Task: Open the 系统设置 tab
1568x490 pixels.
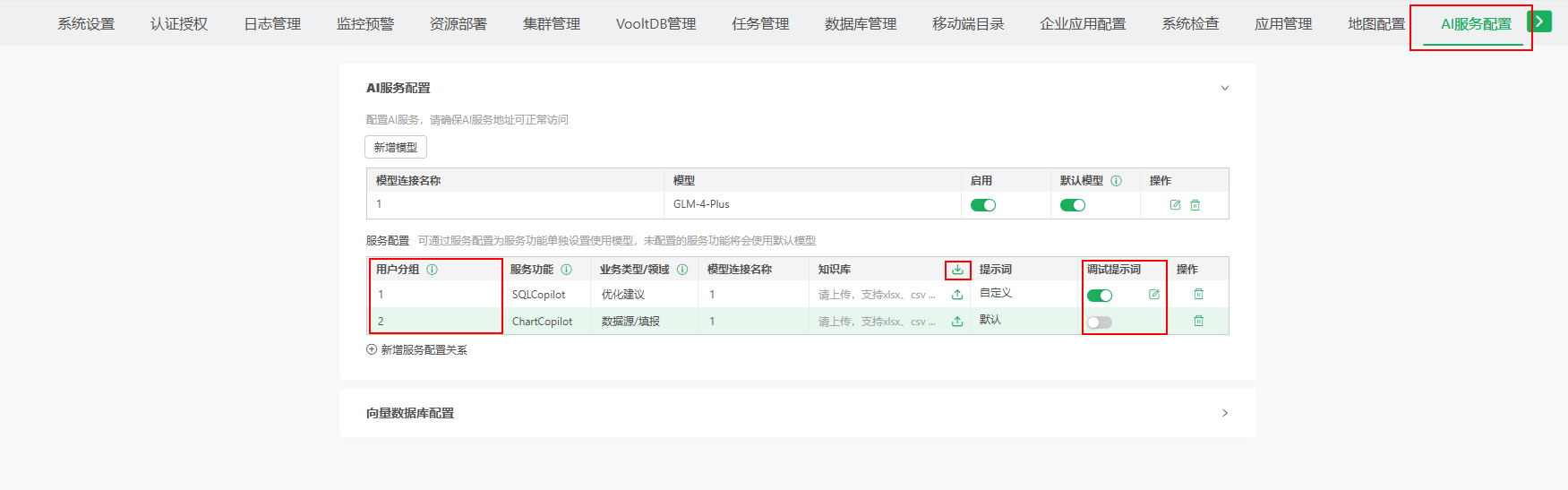Action: pyautogui.click(x=86, y=24)
